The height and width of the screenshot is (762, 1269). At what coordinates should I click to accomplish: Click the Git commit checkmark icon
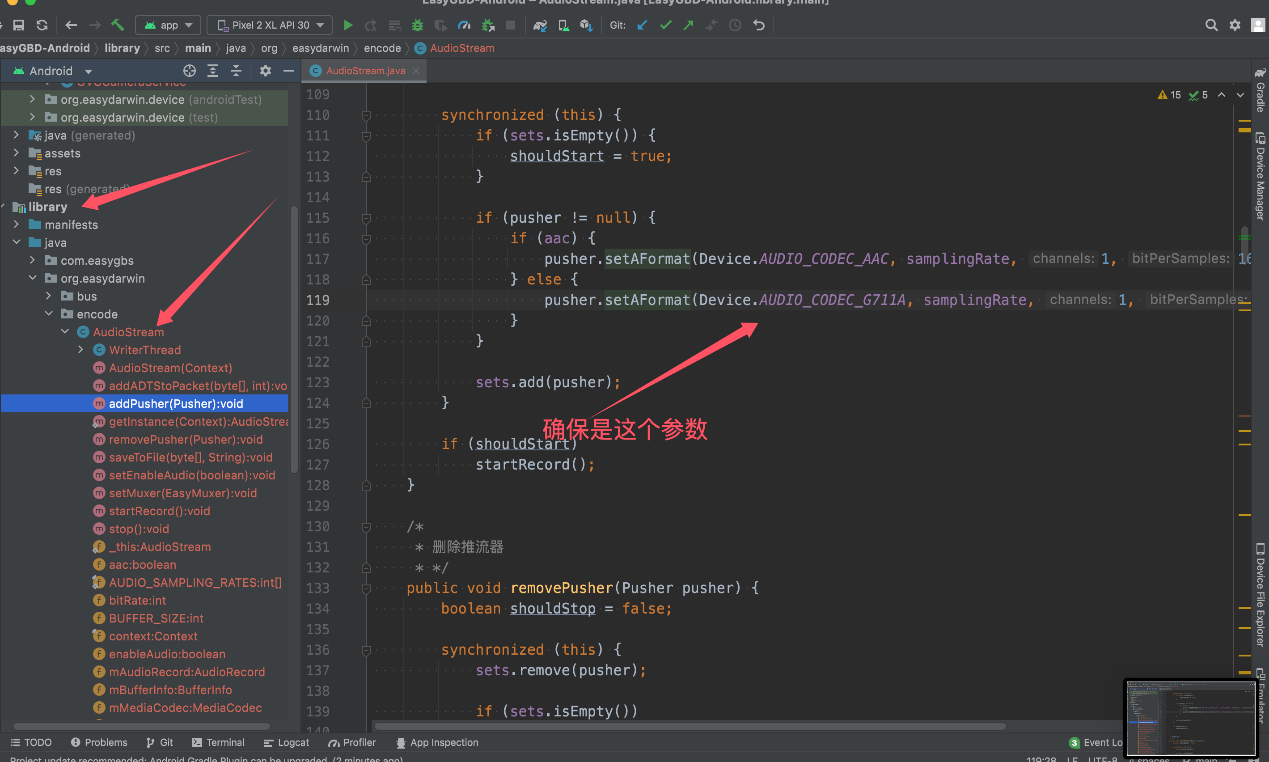point(665,25)
